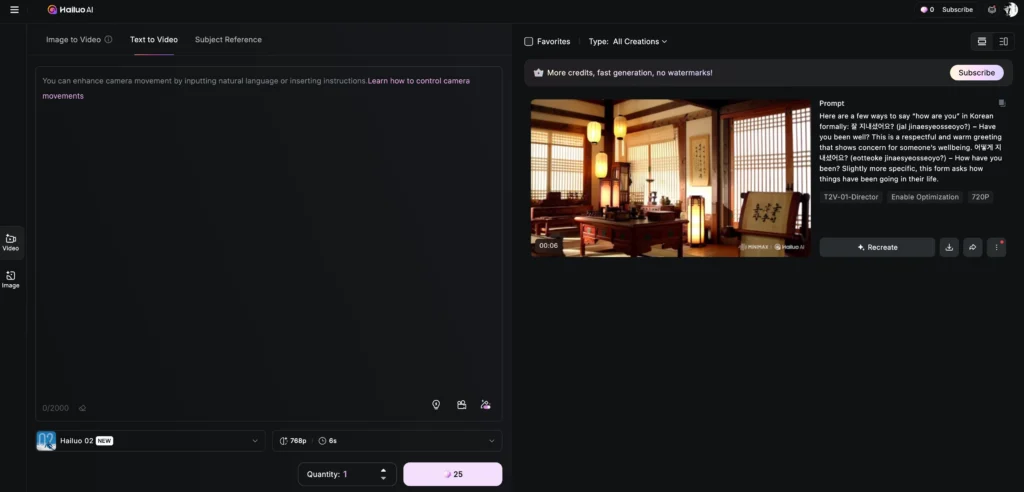The image size is (1024, 492).
Task: Click the Subscribe button in the promo banner
Action: click(x=976, y=73)
